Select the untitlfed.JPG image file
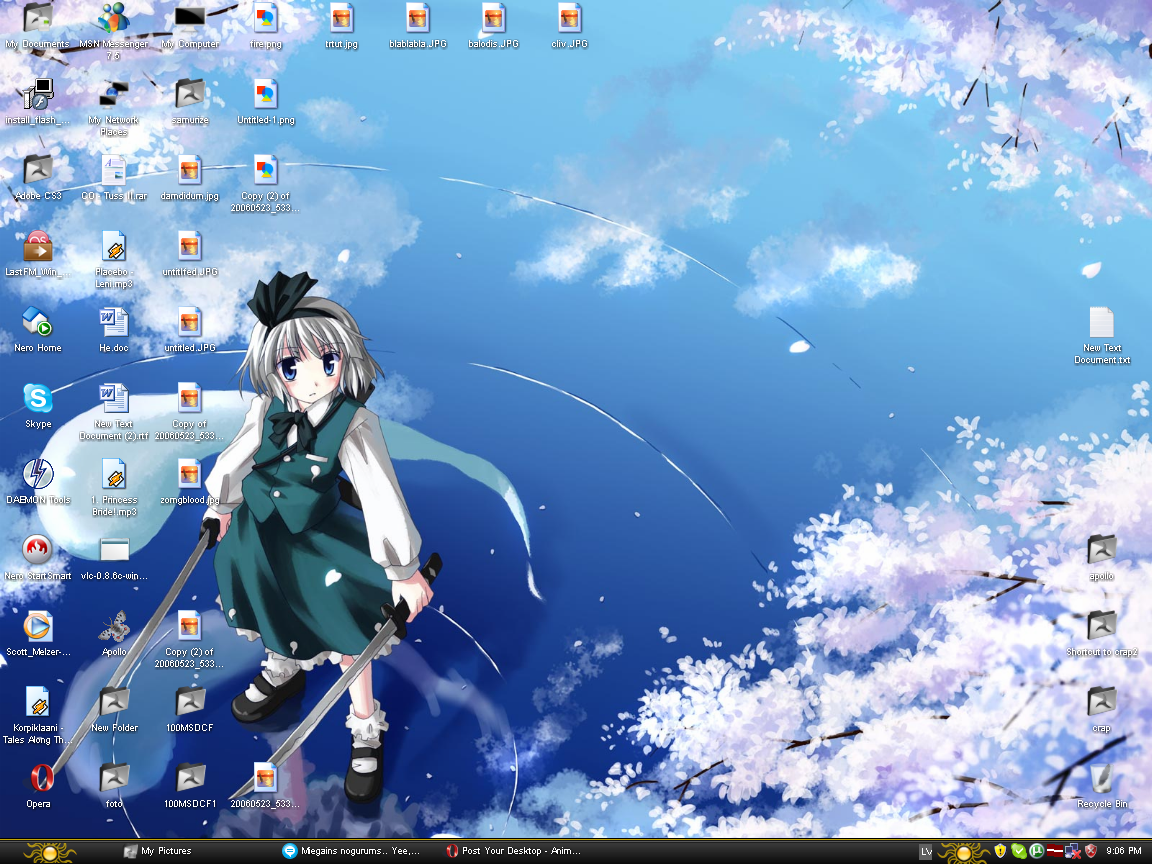Viewport: 1152px width, 864px height. pyautogui.click(x=190, y=253)
